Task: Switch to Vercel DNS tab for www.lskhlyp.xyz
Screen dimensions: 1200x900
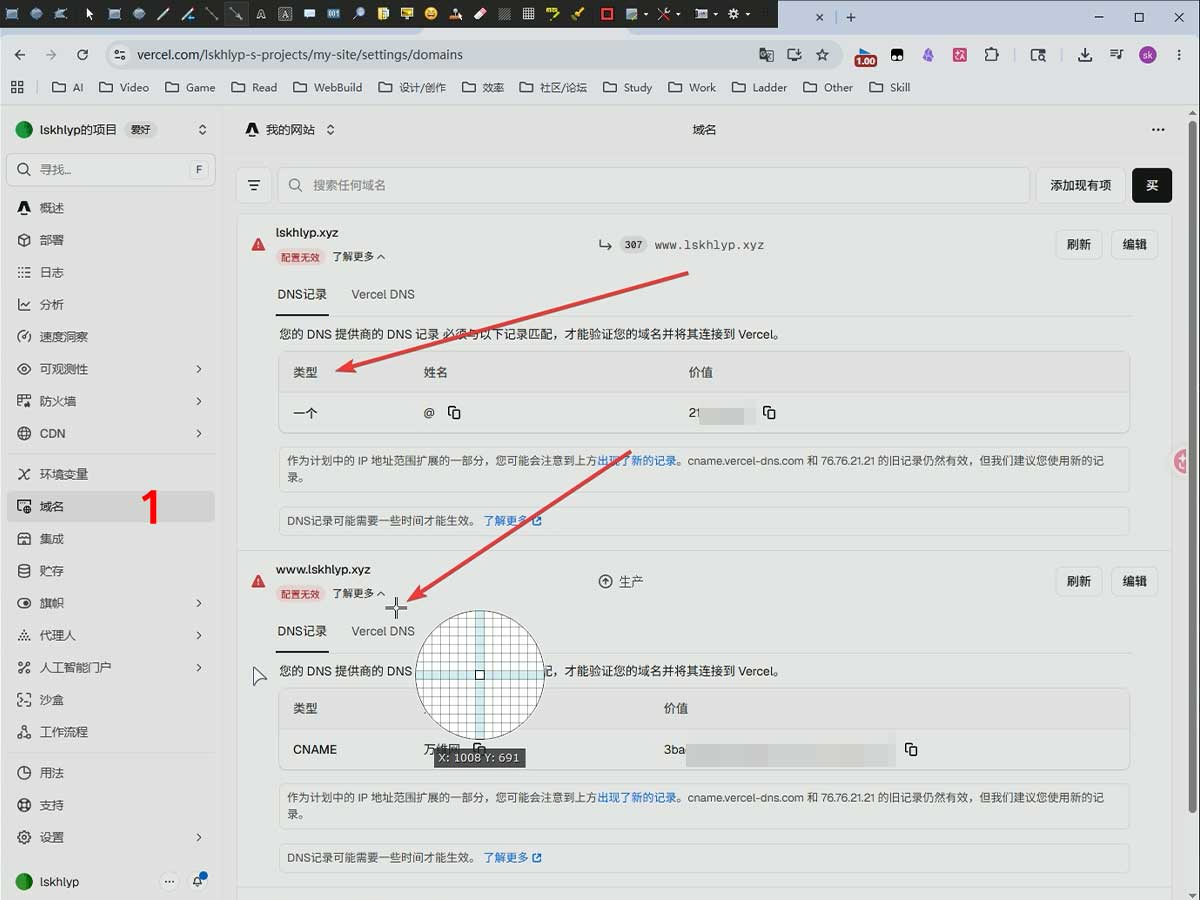Action: click(x=383, y=631)
